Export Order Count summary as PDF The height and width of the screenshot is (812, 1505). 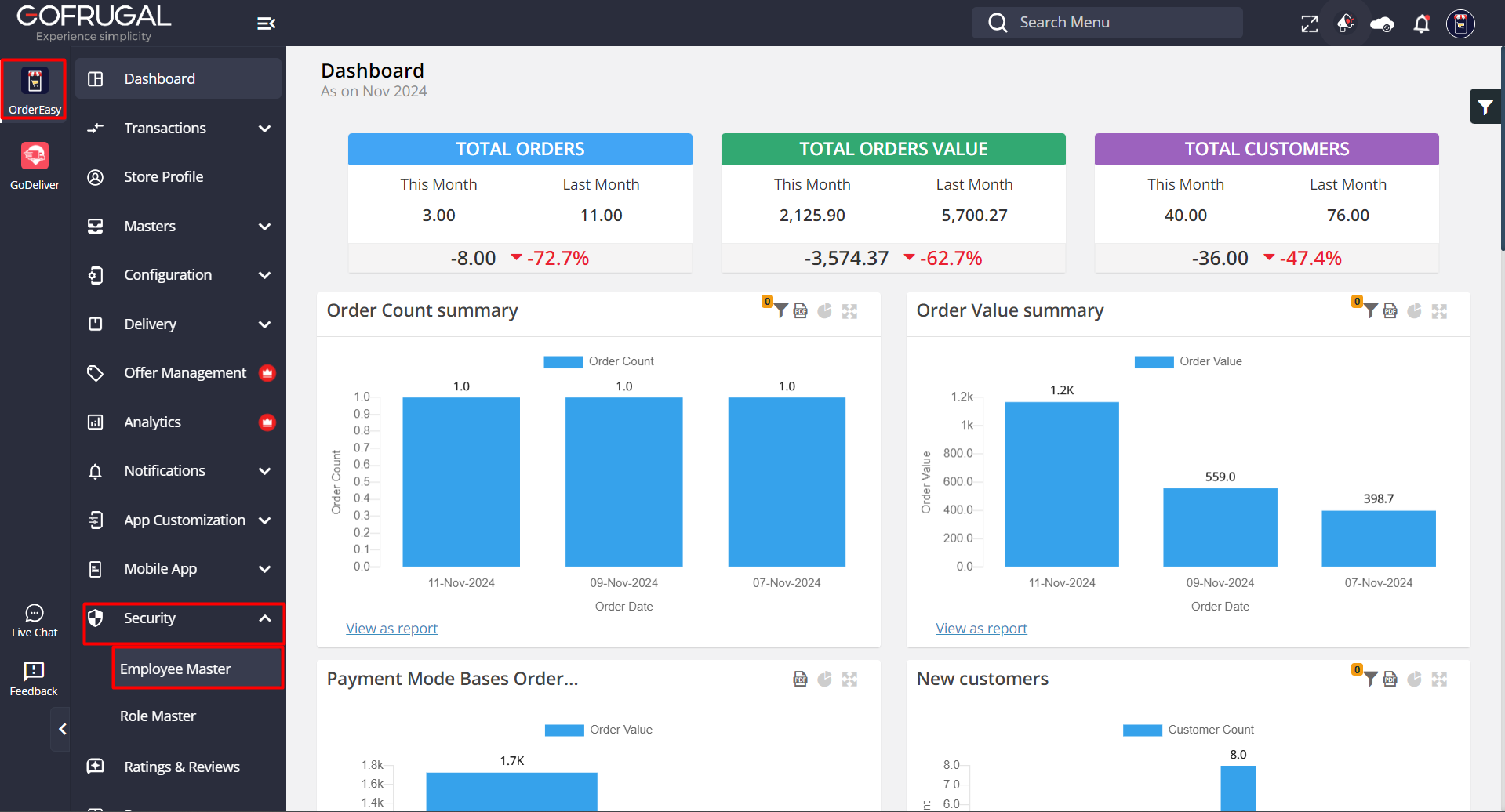pos(800,311)
